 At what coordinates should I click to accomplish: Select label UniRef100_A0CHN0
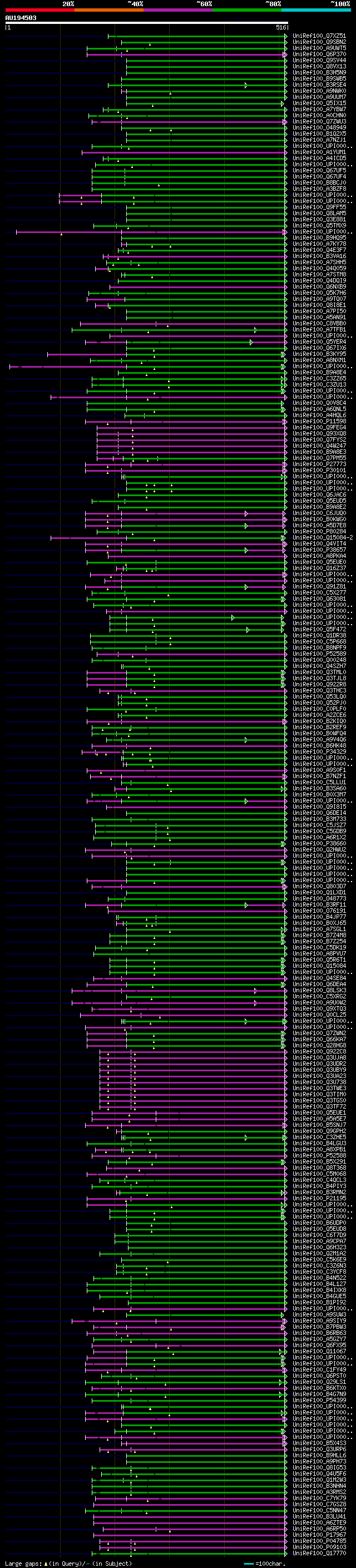tap(319, 115)
